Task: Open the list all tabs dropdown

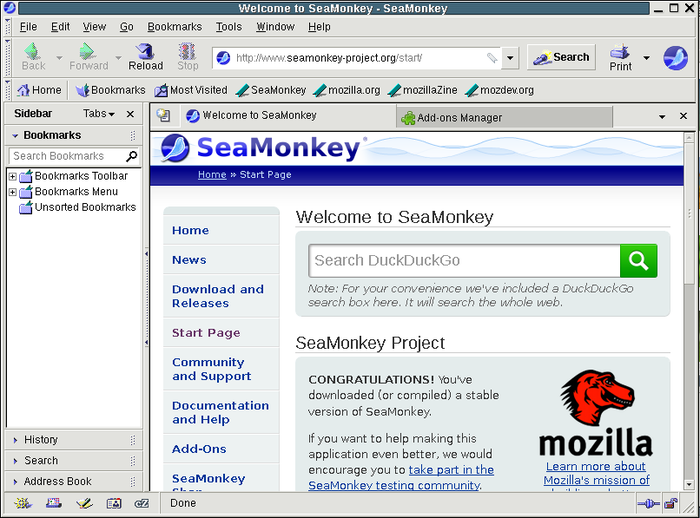Action: tap(662, 117)
